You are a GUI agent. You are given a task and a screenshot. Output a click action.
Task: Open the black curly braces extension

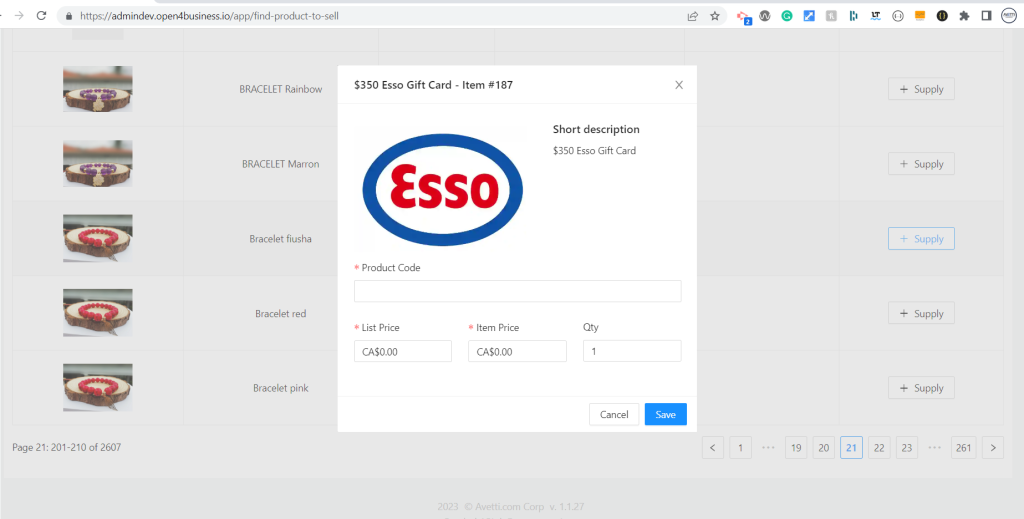(942, 16)
